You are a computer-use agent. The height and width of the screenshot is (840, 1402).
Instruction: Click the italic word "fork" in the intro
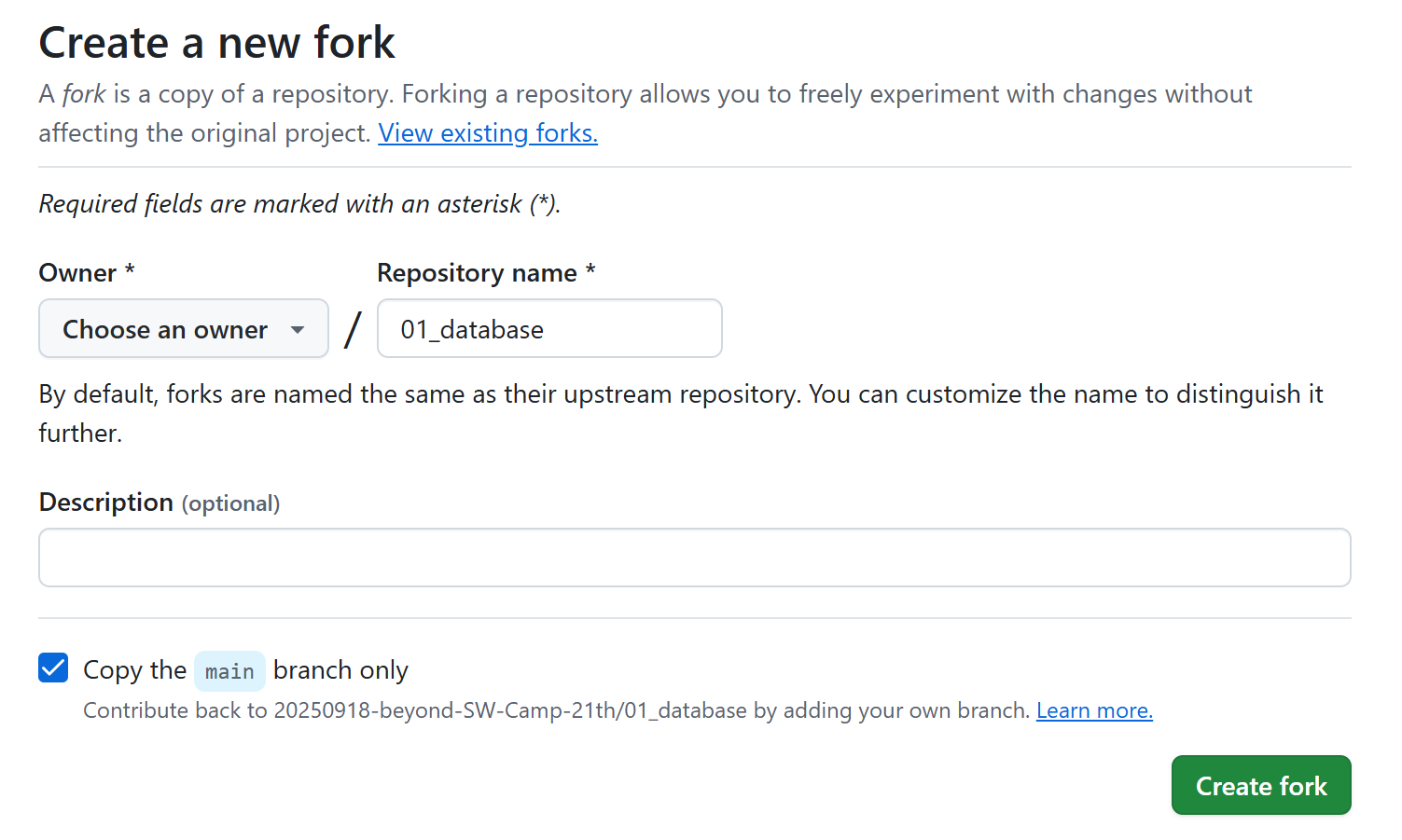(x=84, y=94)
